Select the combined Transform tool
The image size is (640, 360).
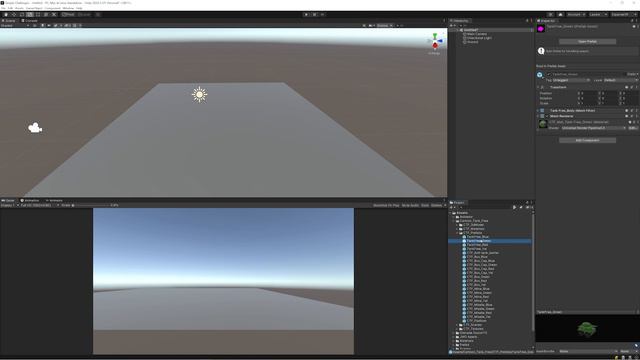[46, 15]
